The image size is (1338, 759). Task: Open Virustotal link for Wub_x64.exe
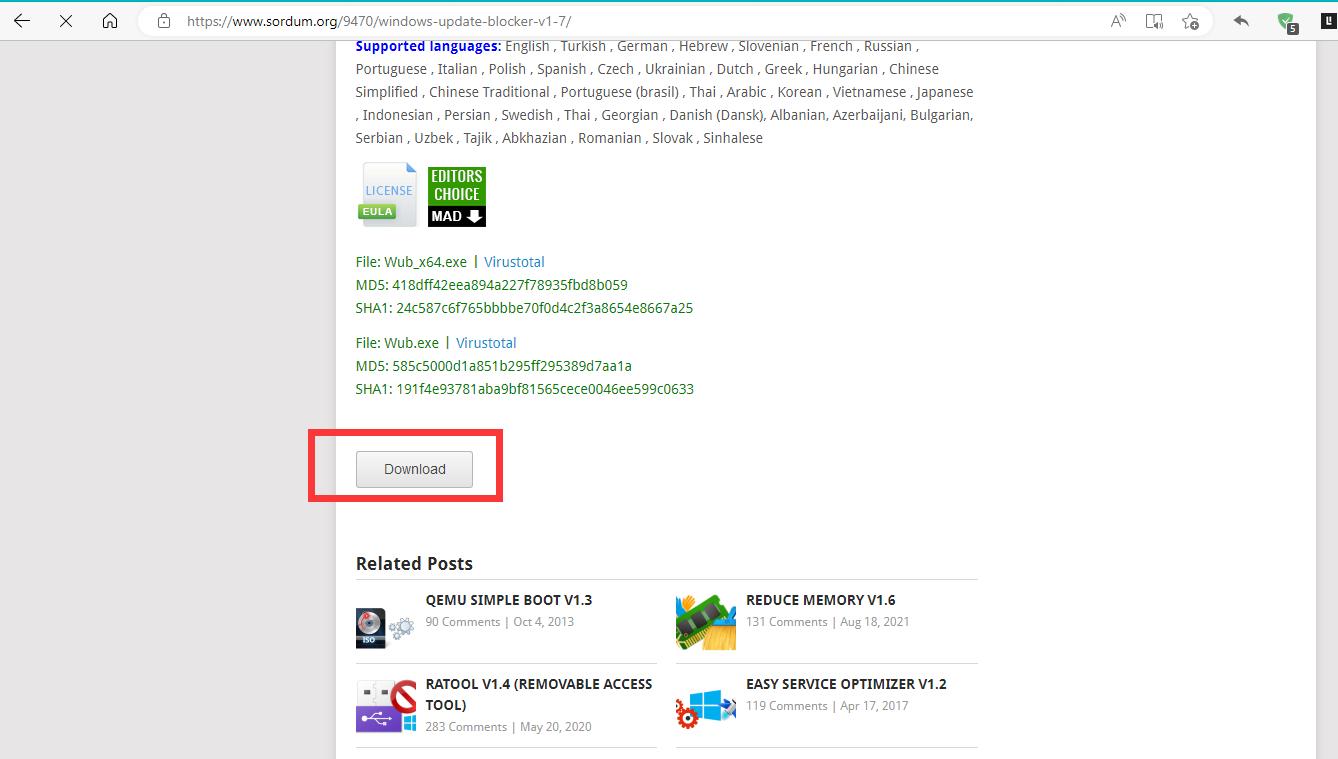514,262
